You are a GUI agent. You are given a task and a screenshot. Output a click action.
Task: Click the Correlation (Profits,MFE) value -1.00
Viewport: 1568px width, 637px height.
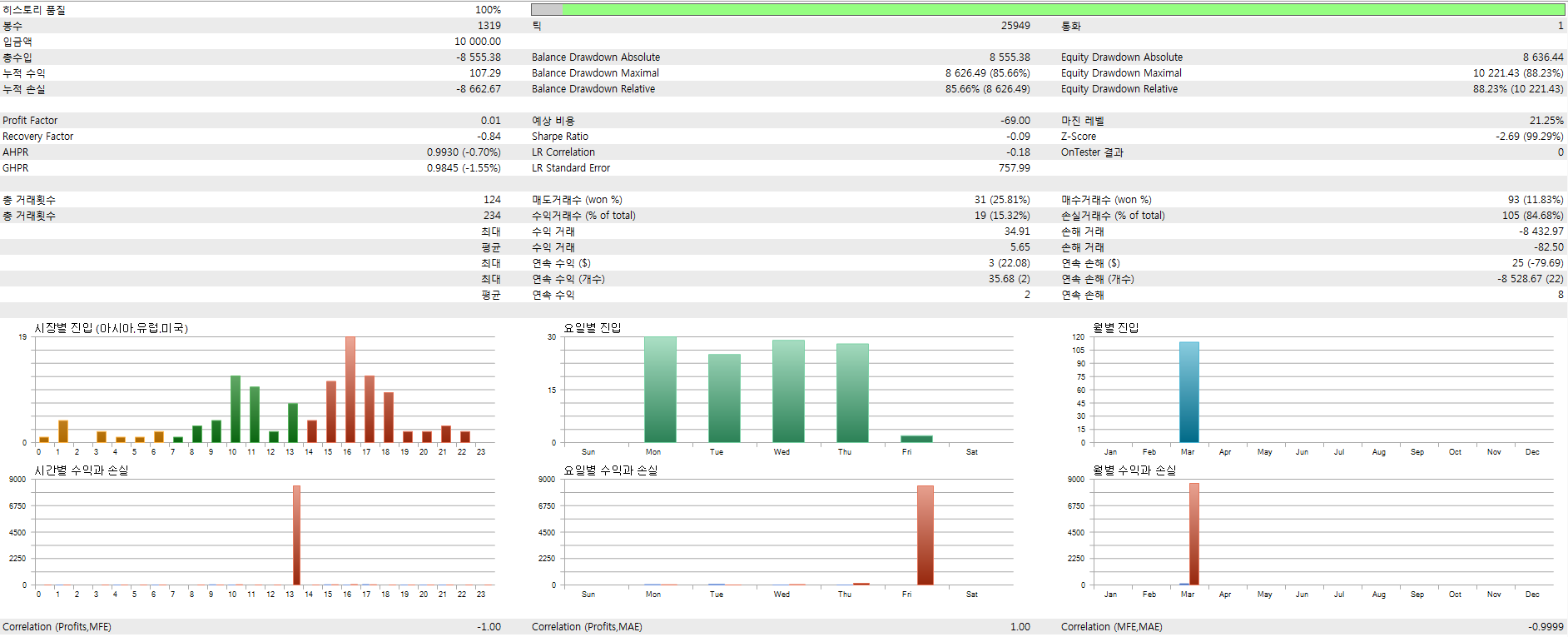click(x=489, y=627)
